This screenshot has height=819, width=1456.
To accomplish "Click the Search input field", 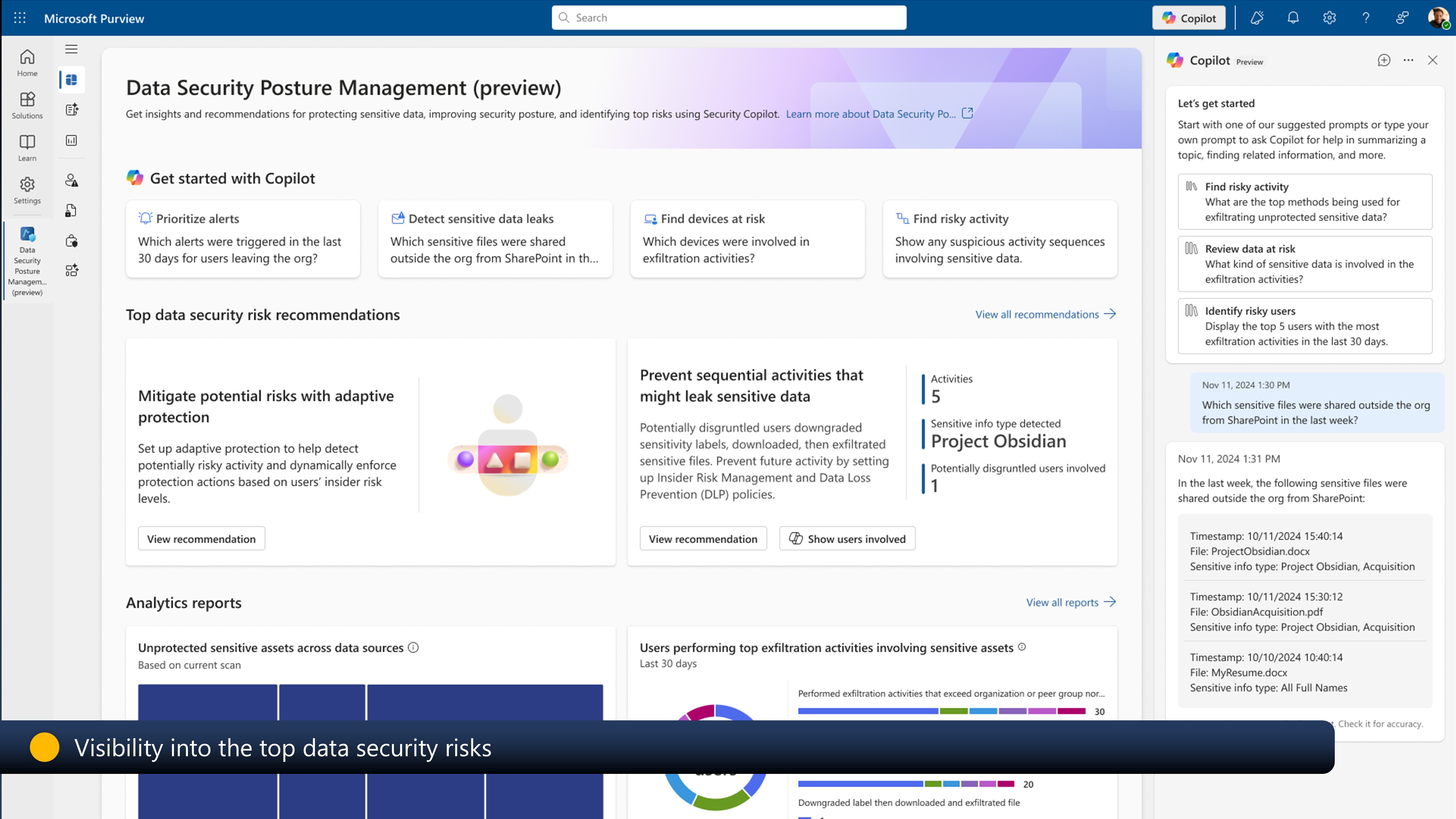I will 729,18.
